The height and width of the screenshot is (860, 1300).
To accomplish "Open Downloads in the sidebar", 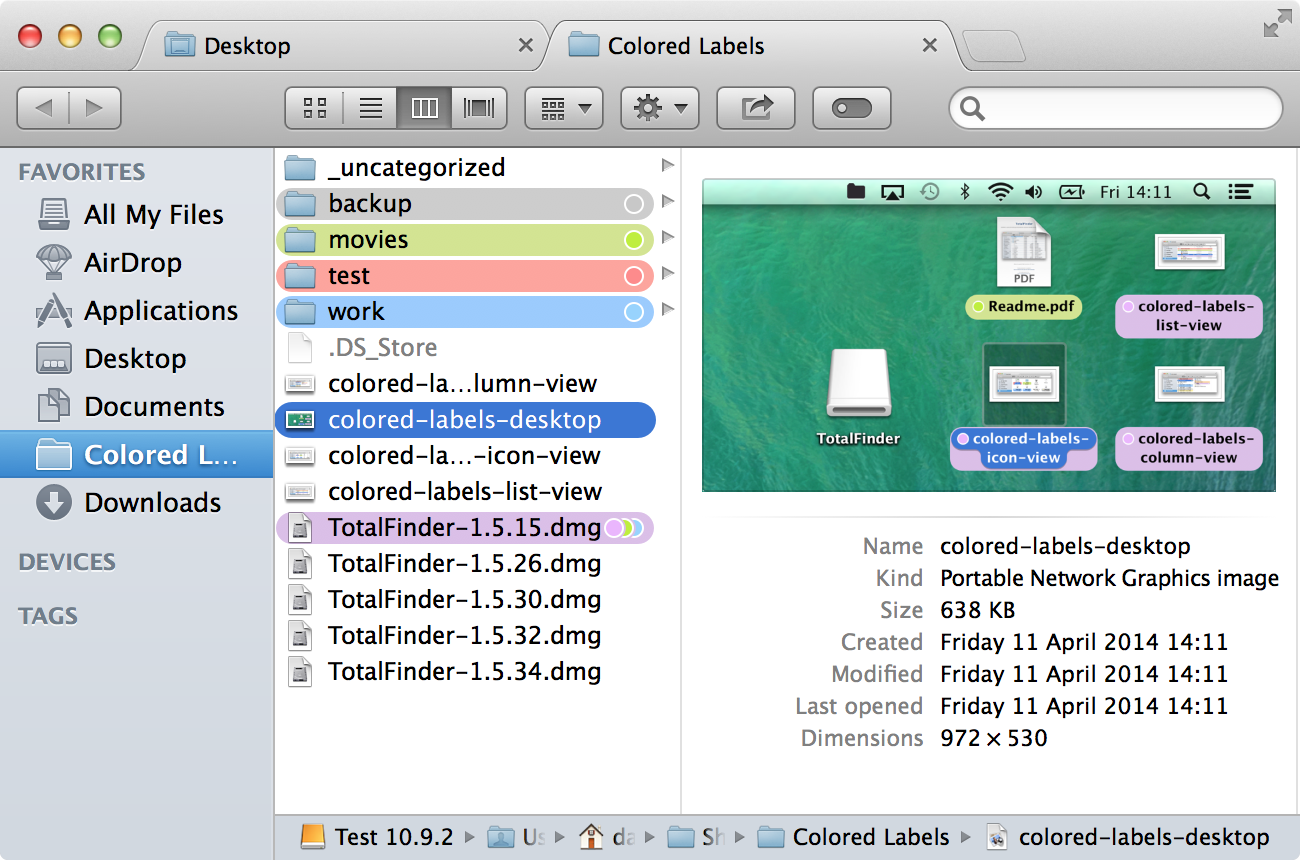I will coord(152,502).
